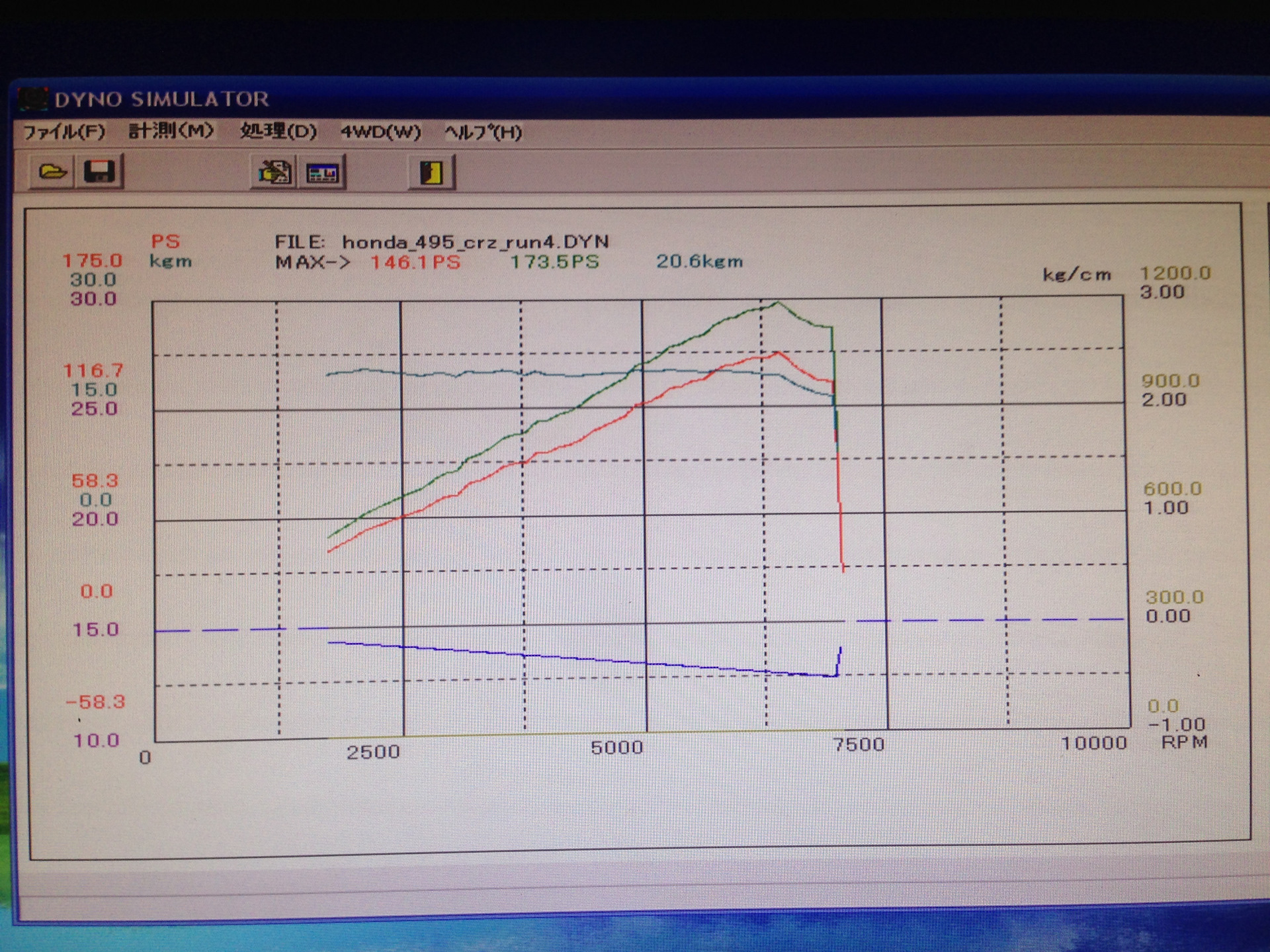Click the peak of the green power curve

[x=778, y=303]
